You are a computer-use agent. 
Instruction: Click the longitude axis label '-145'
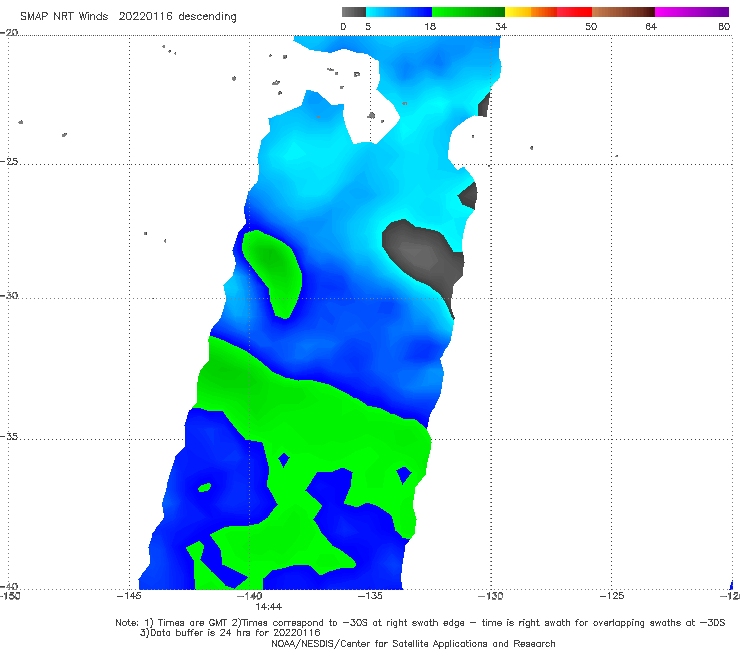(129, 596)
